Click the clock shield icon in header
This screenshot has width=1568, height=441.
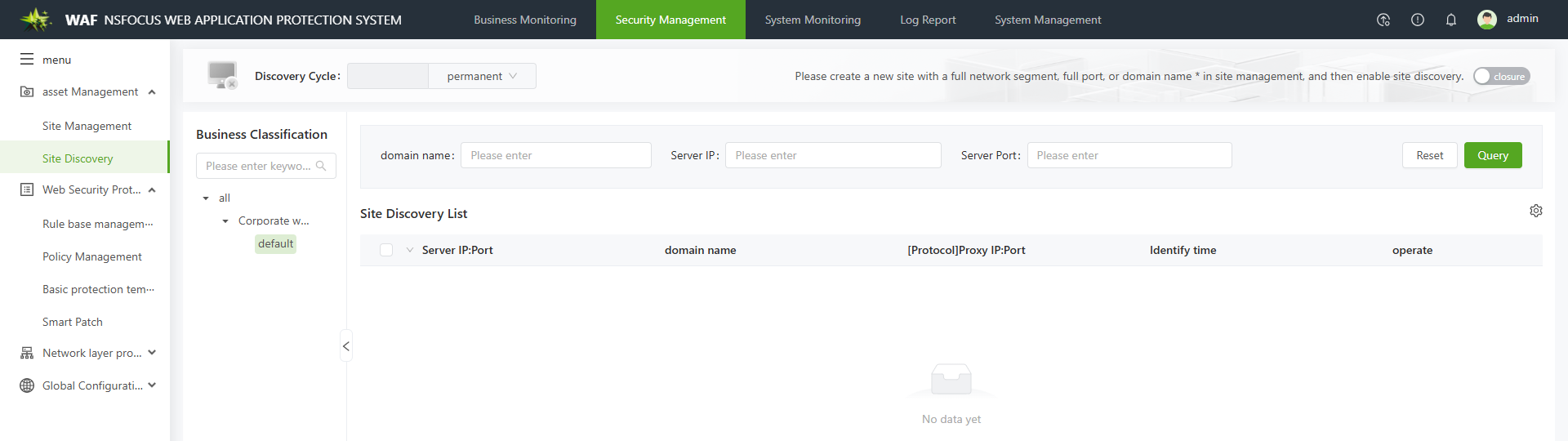pos(1383,20)
